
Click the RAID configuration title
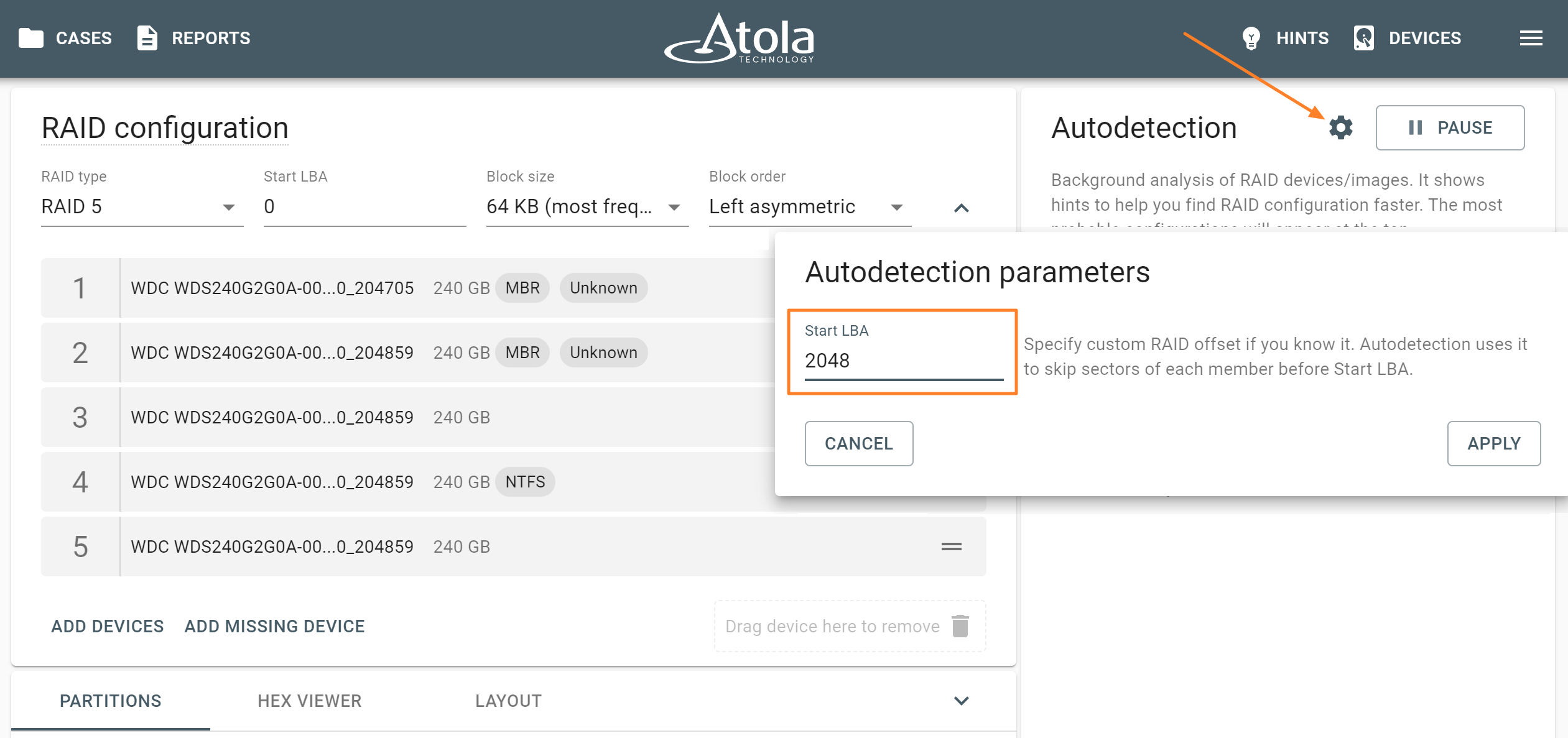click(165, 128)
